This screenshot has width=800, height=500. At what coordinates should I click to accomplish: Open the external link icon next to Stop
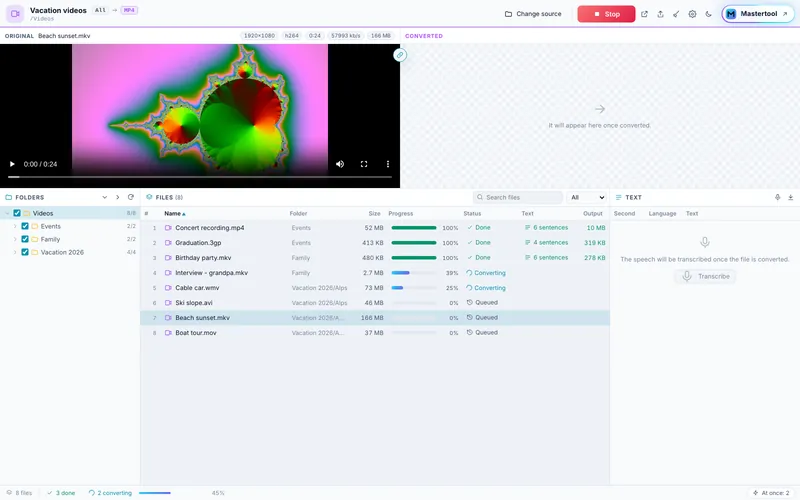click(x=644, y=14)
